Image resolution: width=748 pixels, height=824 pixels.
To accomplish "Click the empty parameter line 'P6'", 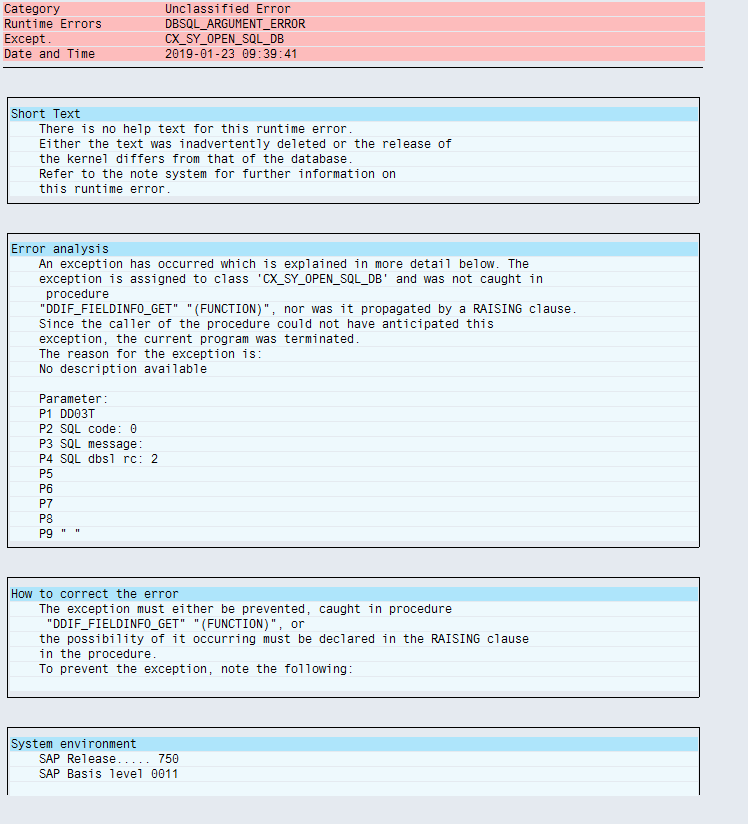I will click(46, 489).
